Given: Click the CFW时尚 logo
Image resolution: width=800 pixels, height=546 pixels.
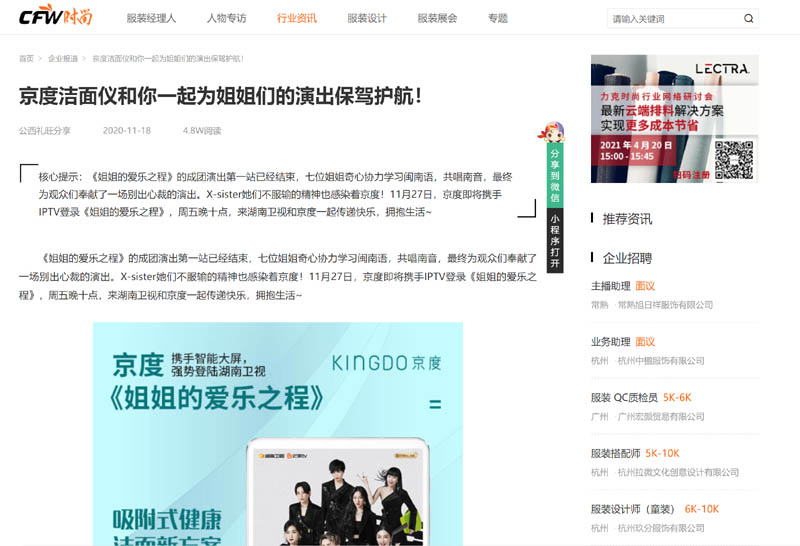Looking at the screenshot, I should (56, 16).
